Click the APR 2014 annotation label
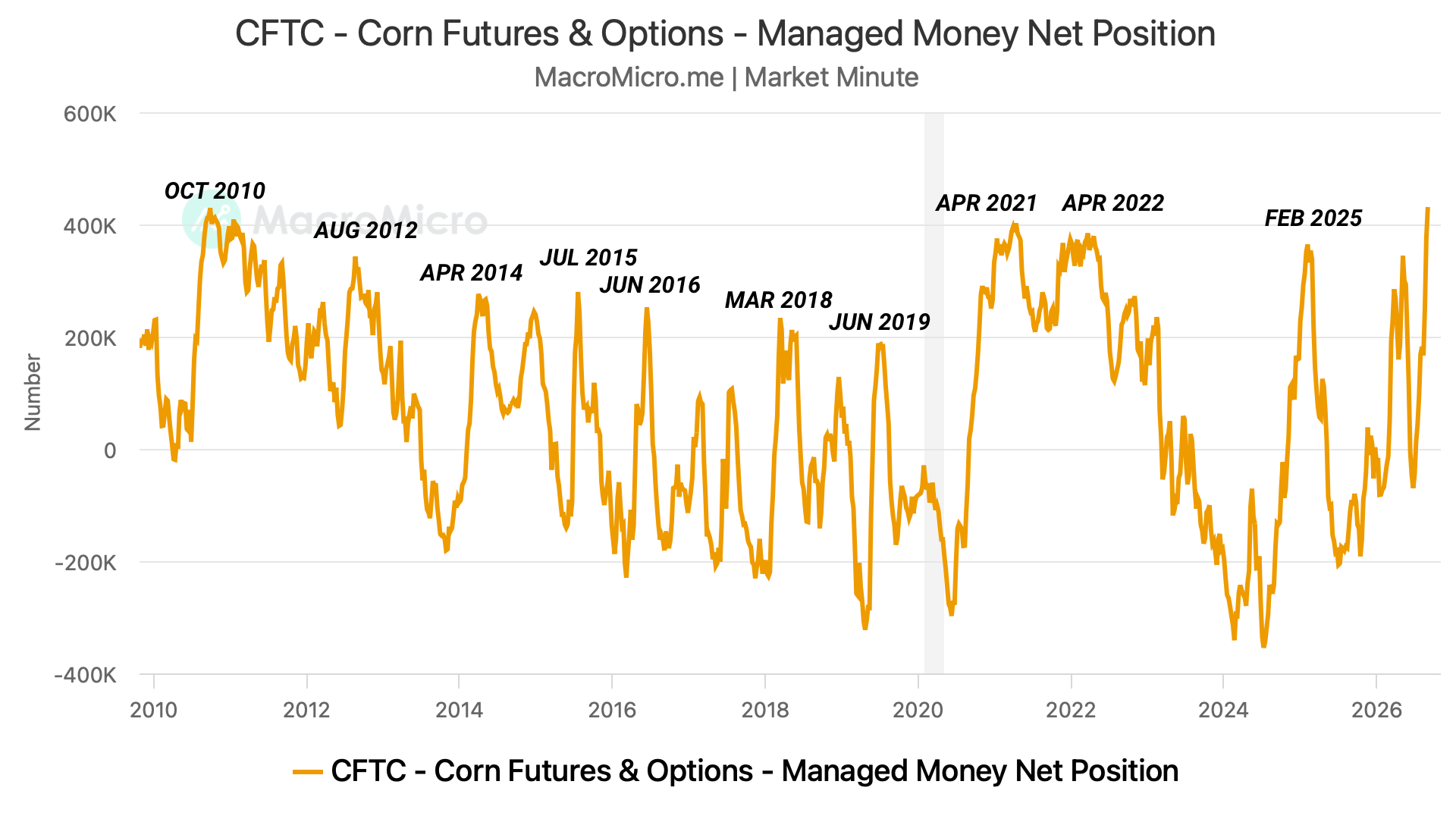The height and width of the screenshot is (819, 1456). (x=472, y=273)
